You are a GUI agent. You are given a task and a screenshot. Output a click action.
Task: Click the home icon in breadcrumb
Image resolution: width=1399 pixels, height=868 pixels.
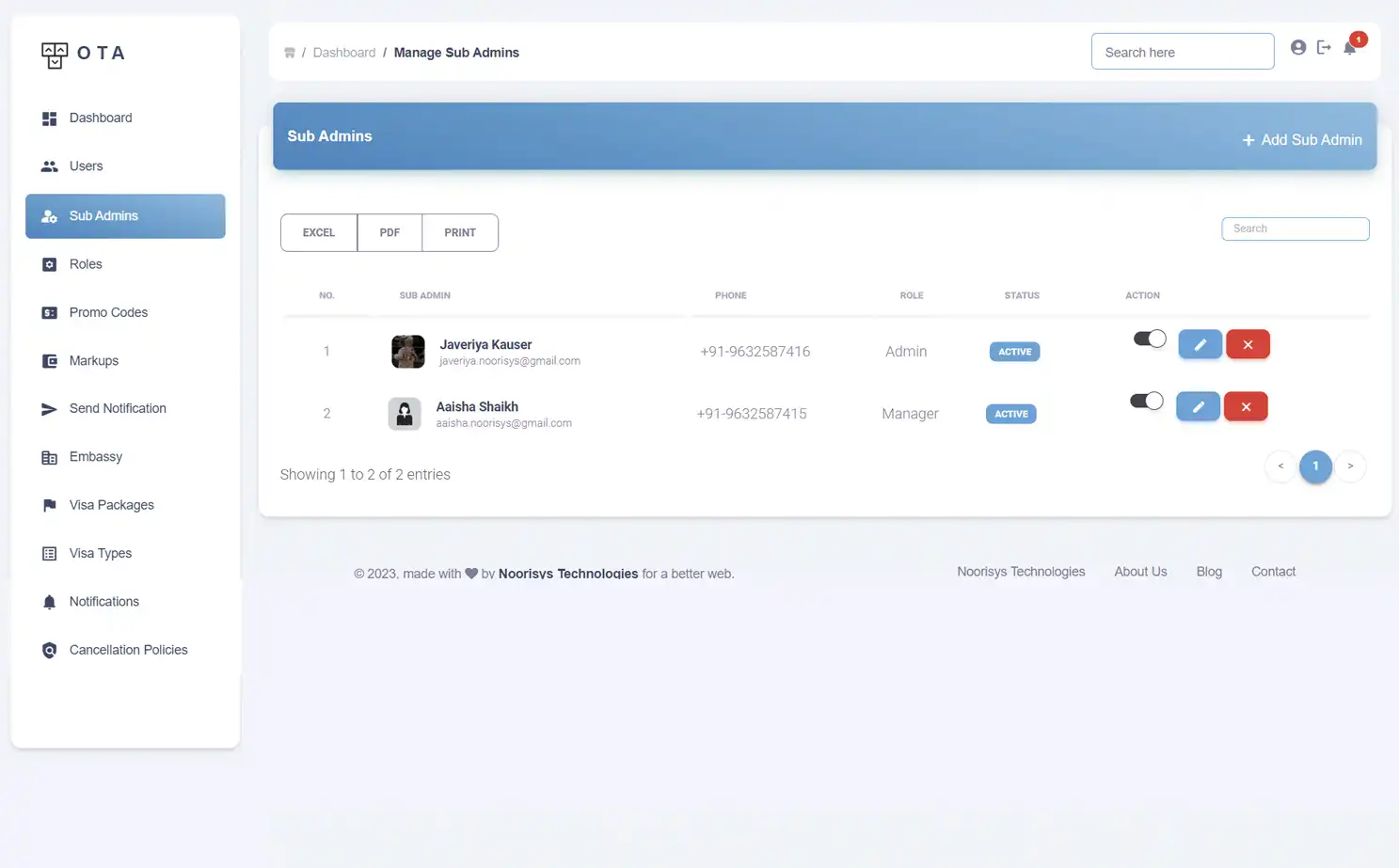tap(290, 53)
